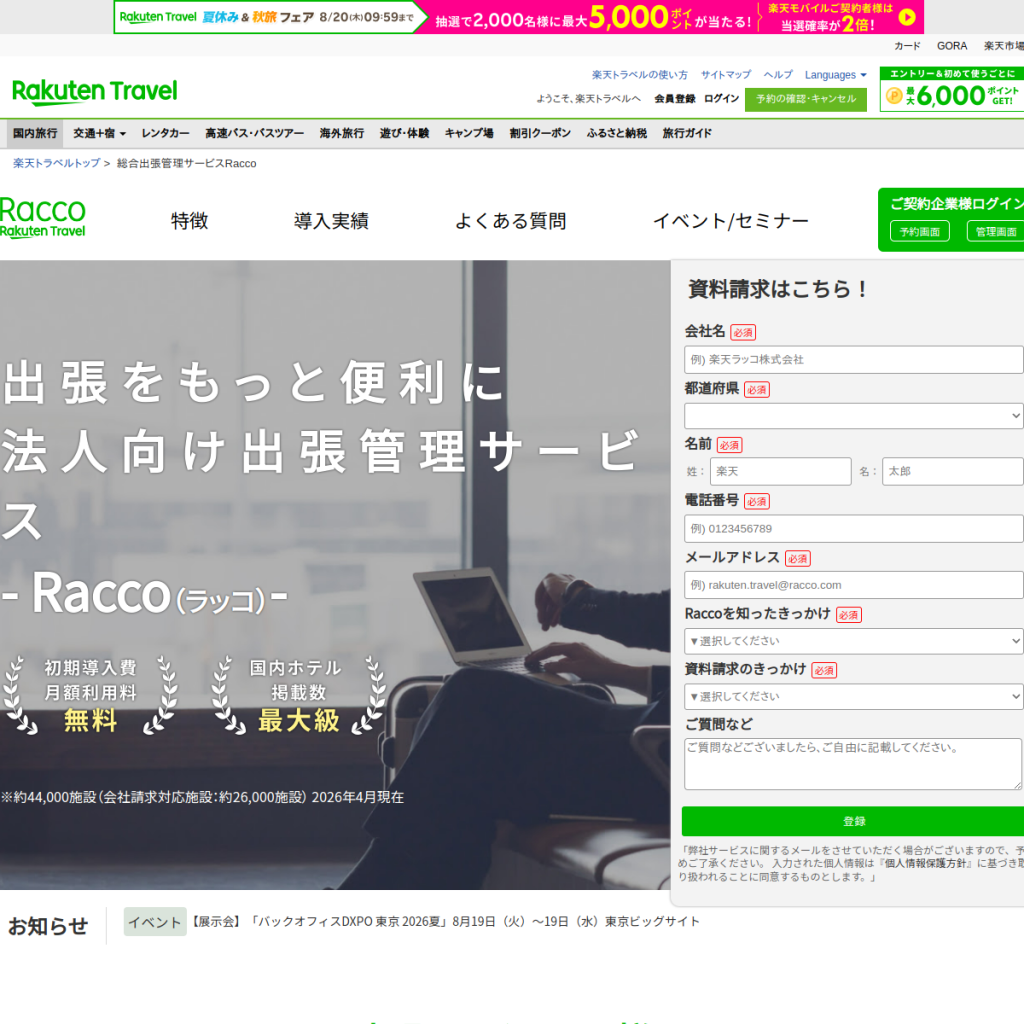Viewport: 1024px width, 1024px height.
Task: Click the play arrow icon in top banner
Action: coord(906,17)
